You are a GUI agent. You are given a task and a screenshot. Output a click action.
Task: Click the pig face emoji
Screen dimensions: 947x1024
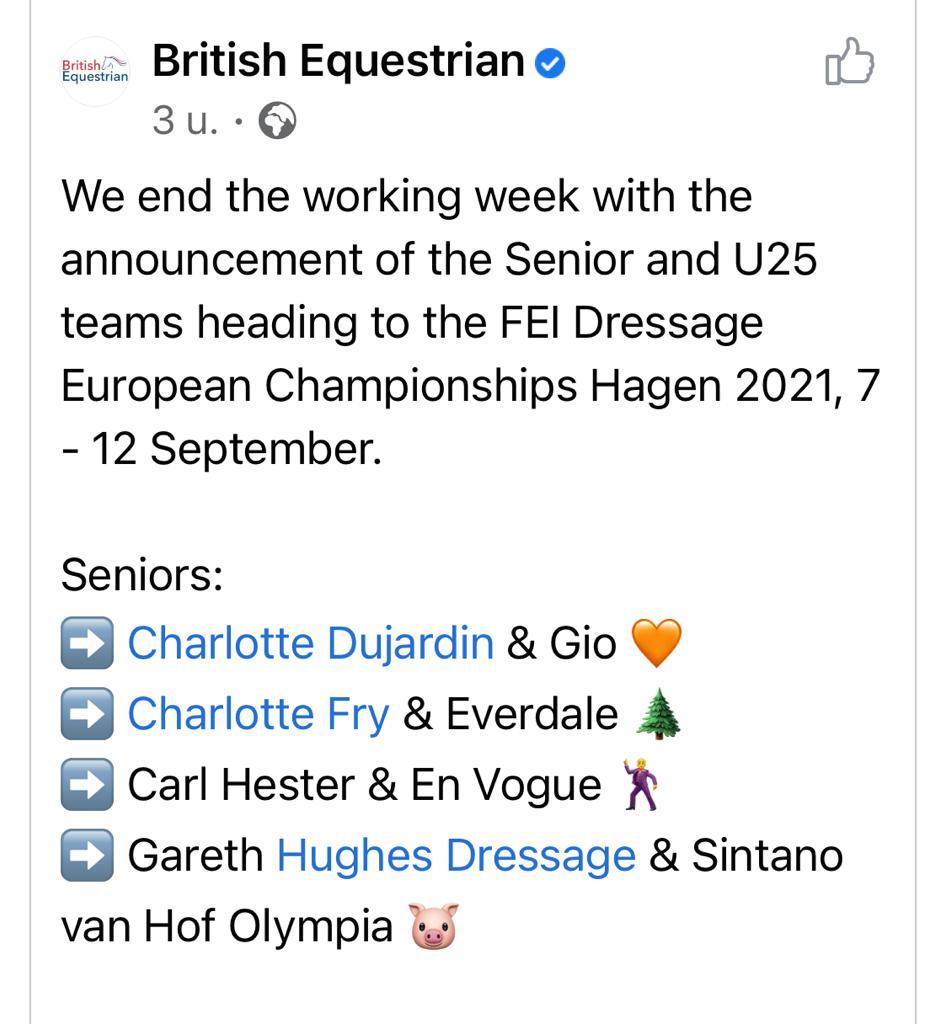pyautogui.click(x=434, y=925)
